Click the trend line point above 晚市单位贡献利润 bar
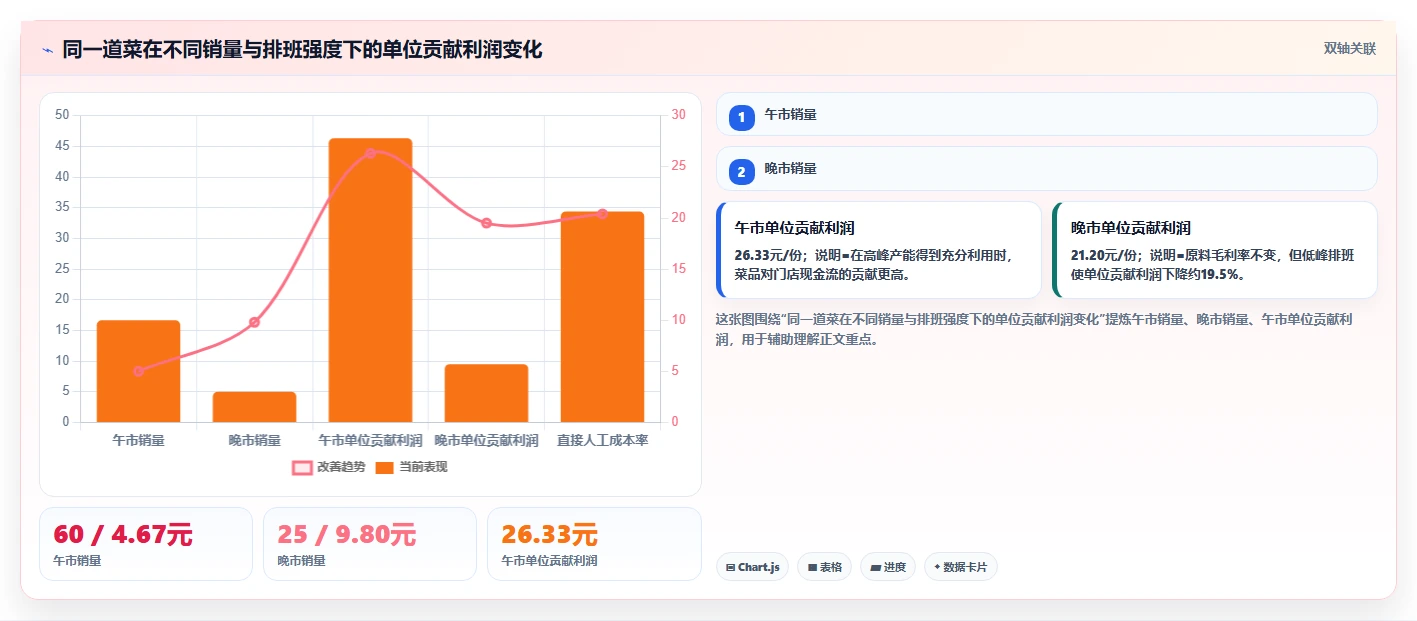This screenshot has height=621, width=1417. 486,223
